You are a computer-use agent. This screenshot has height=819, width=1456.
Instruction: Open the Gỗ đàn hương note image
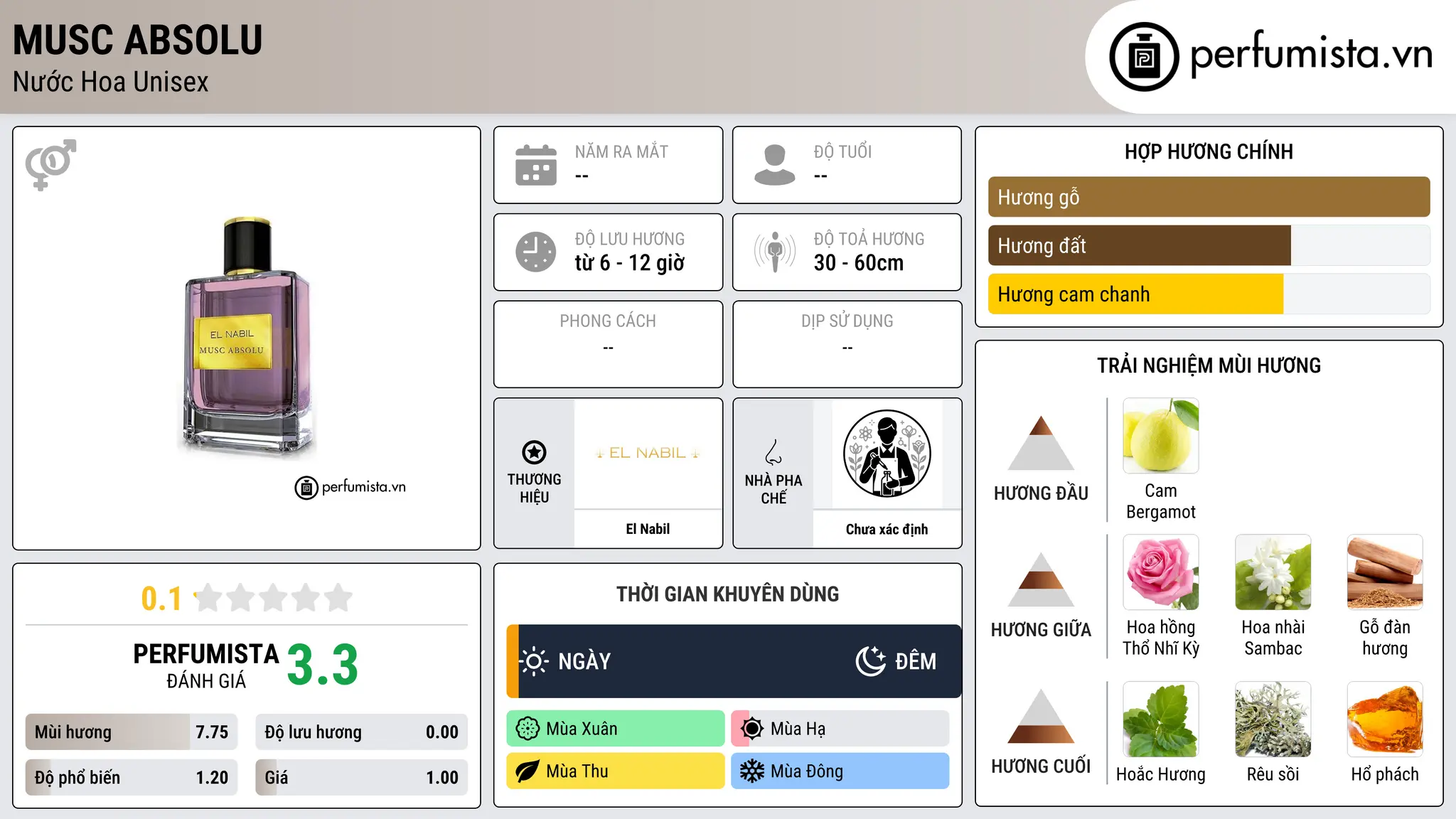[x=1385, y=572]
